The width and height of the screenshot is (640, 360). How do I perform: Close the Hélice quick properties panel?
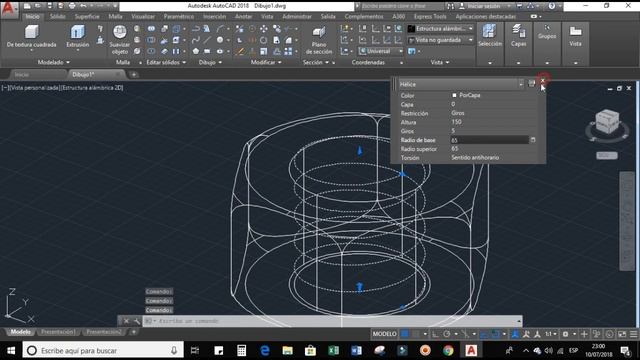click(x=542, y=81)
